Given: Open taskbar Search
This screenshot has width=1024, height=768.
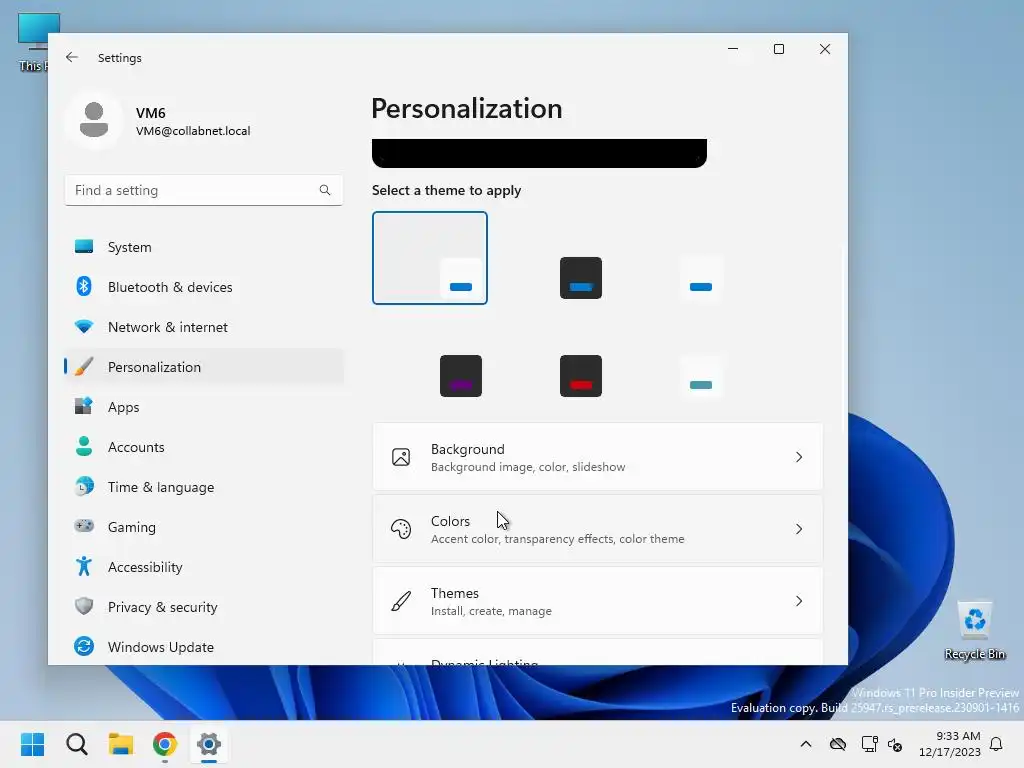Looking at the screenshot, I should [x=76, y=744].
